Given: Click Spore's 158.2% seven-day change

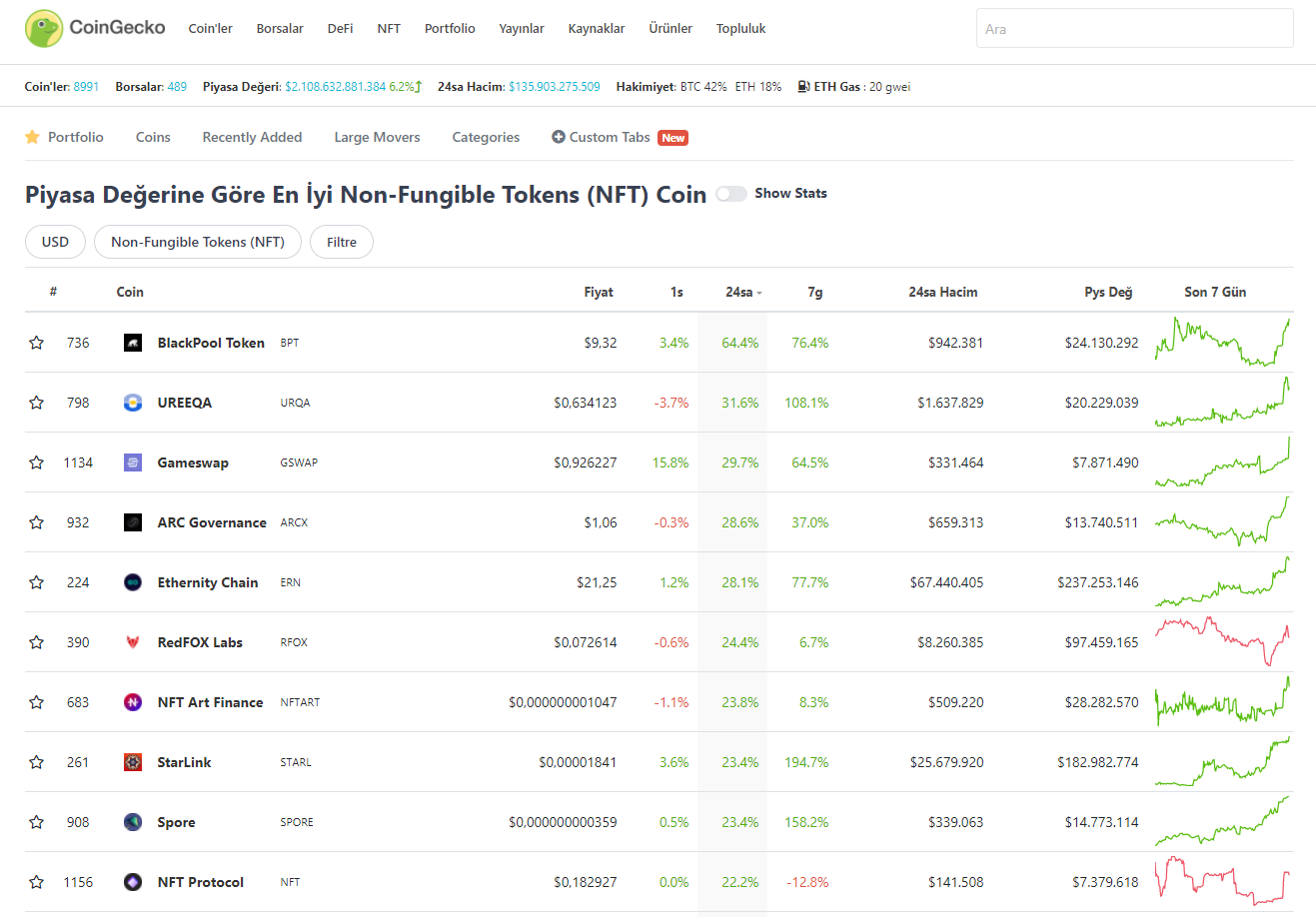Looking at the screenshot, I should [806, 822].
